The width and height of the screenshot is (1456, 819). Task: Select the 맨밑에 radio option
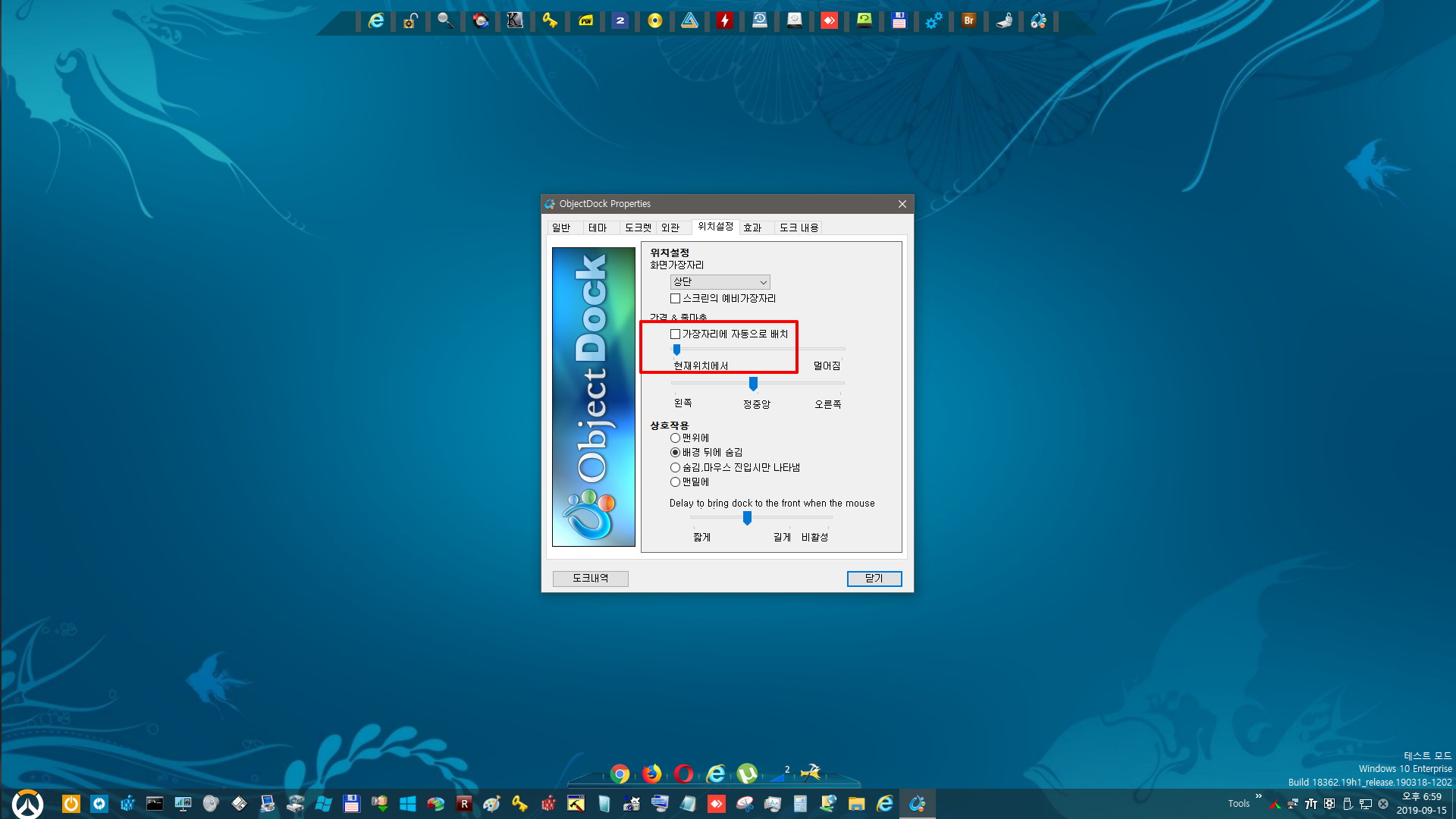point(675,482)
